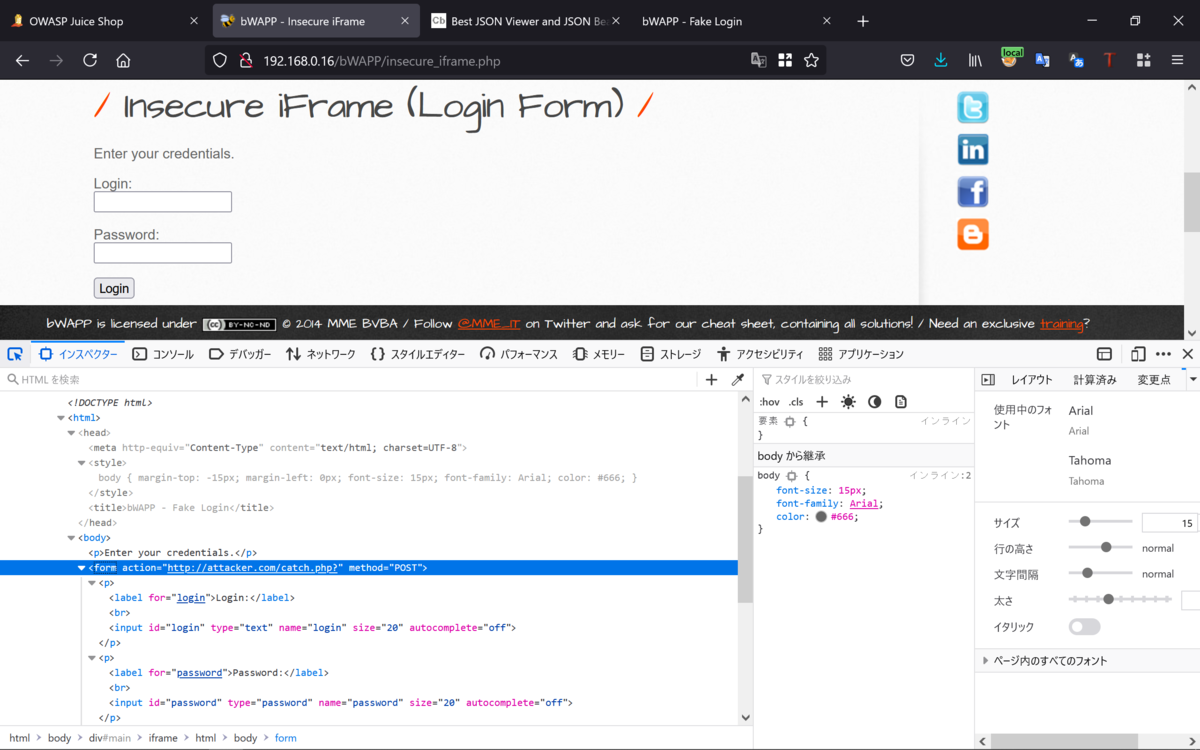
Task: Select the 計算済み sidebar tab
Action: coord(1095,380)
